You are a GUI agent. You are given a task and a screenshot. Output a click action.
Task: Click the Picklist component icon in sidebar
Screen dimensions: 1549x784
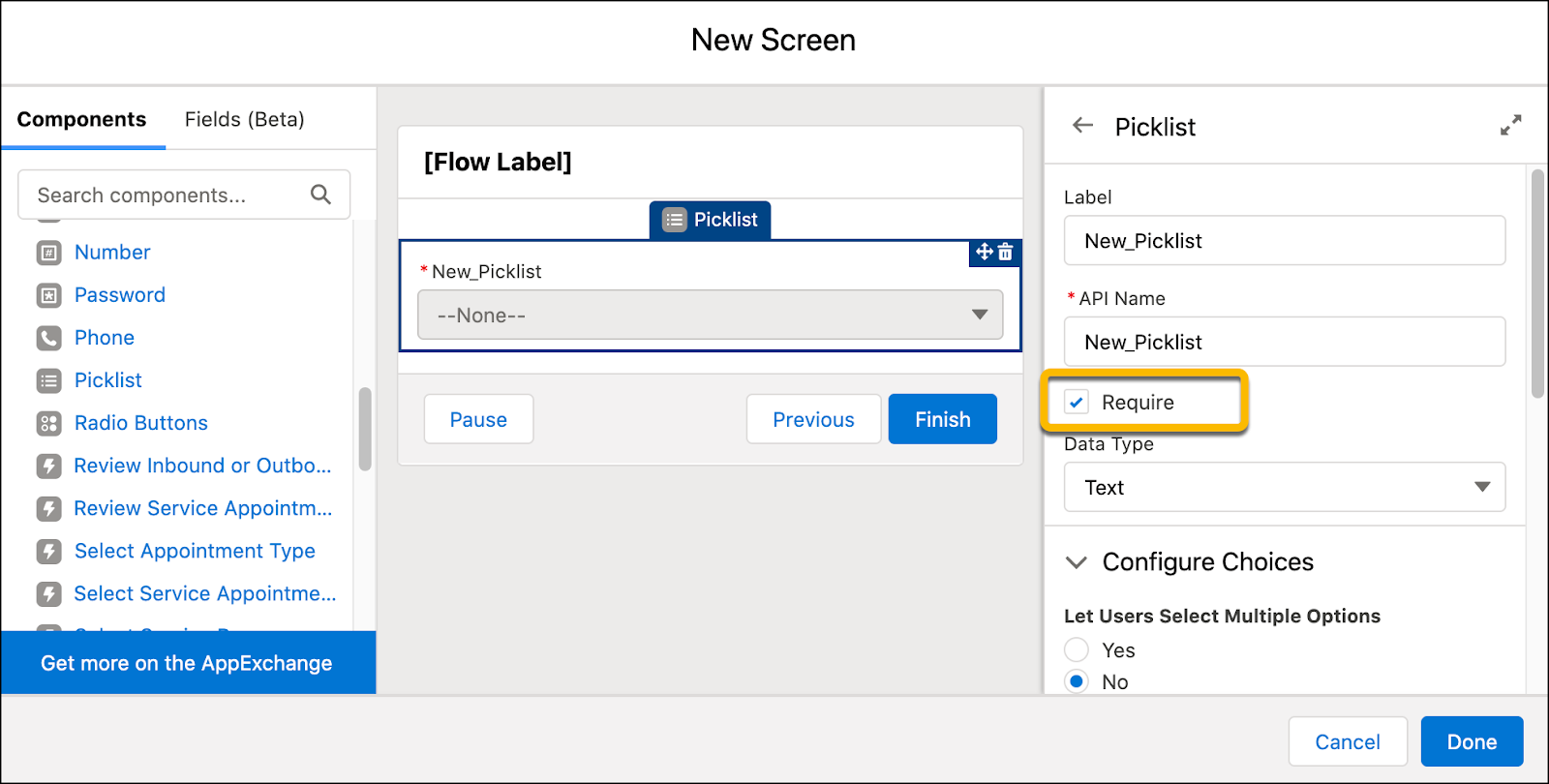[48, 380]
